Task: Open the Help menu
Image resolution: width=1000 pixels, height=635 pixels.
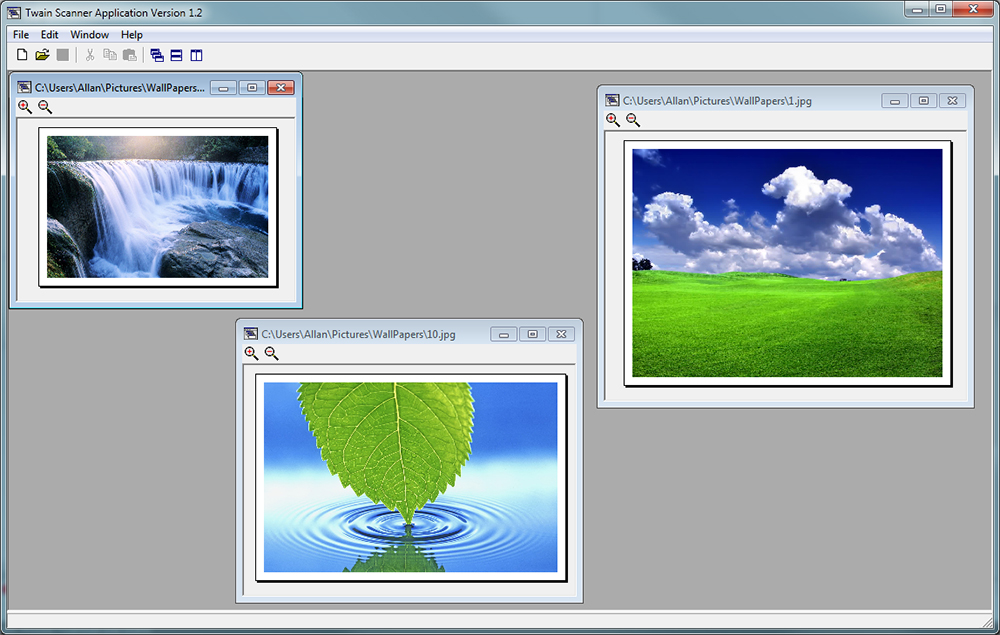Action: pyautogui.click(x=132, y=35)
